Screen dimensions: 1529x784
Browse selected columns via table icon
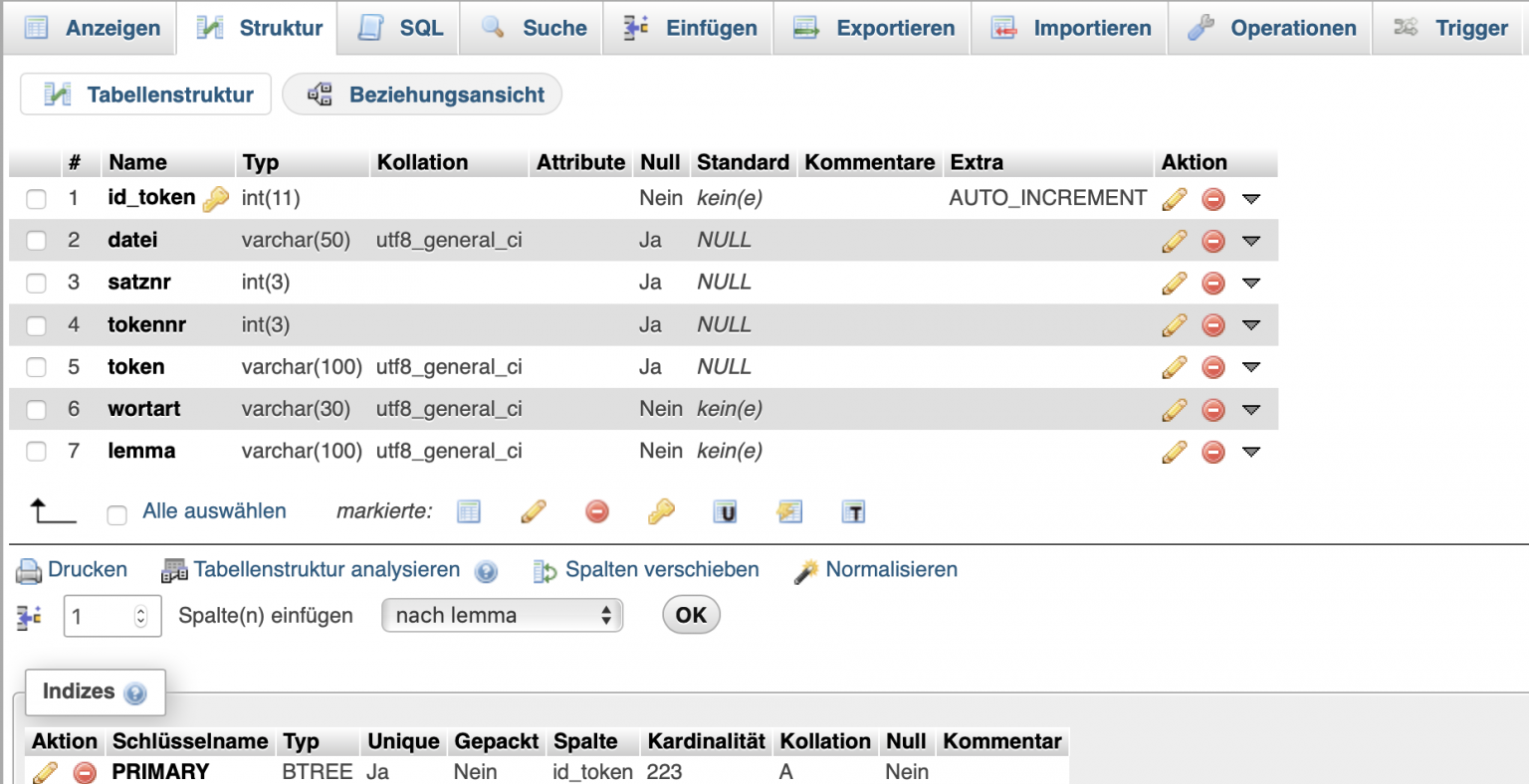pos(468,511)
